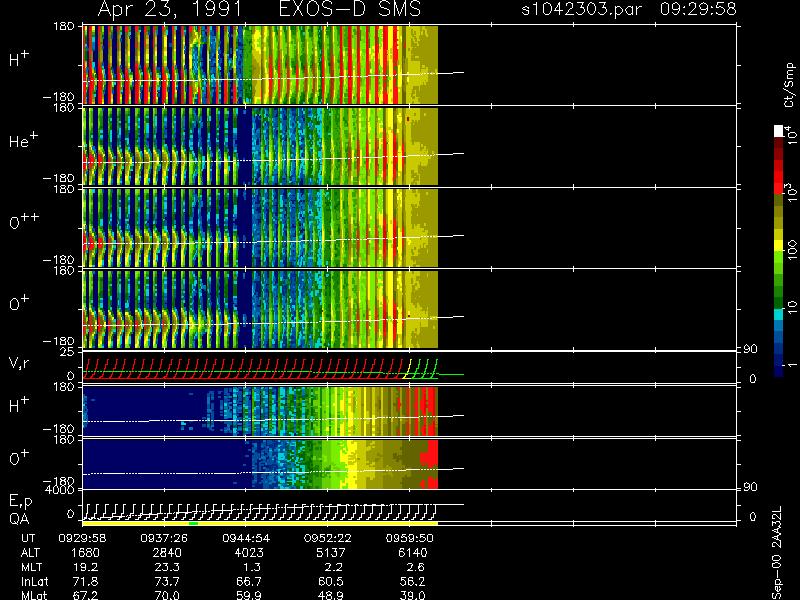This screenshot has width=800, height=600.
Task: Click the cyan color bar segment near 10
Action: pyautogui.click(x=779, y=314)
